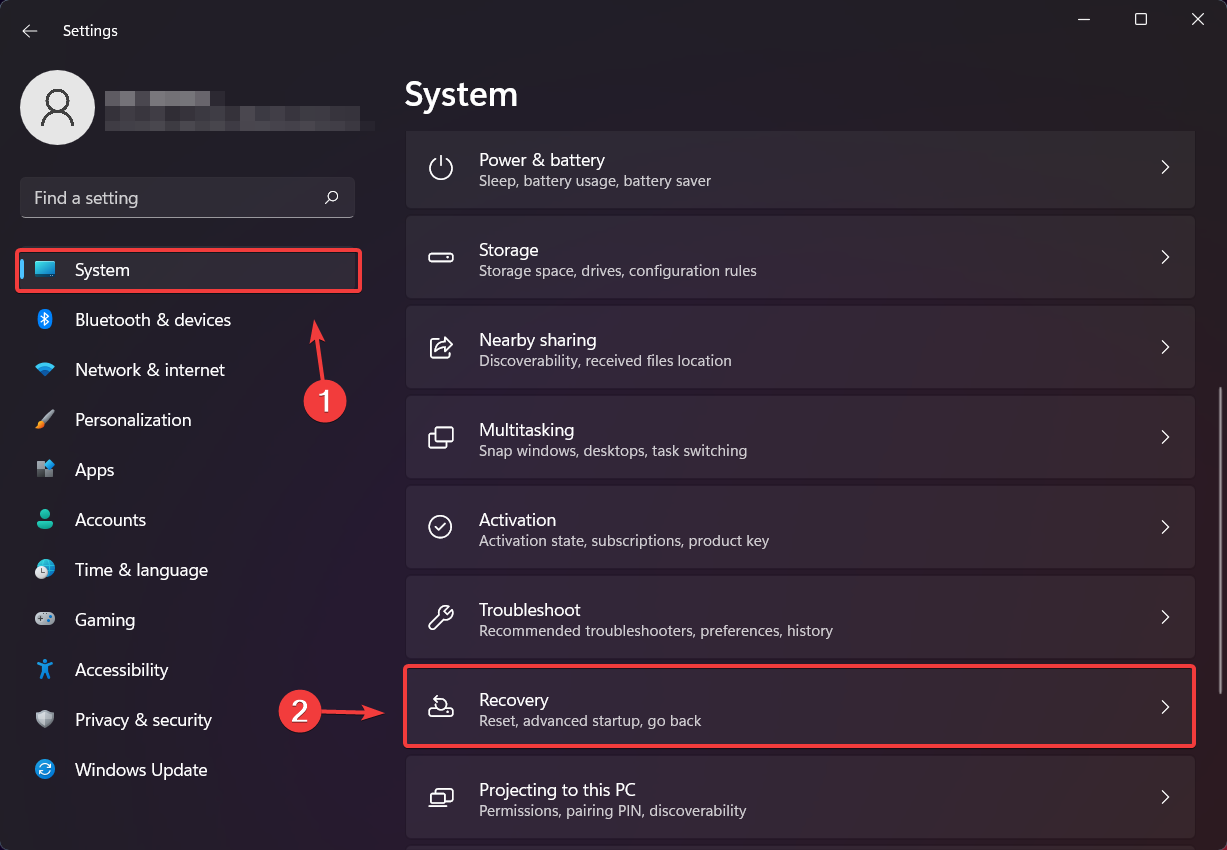The height and width of the screenshot is (850, 1227).
Task: Click the Troubleshoot wrench icon
Action: point(440,617)
